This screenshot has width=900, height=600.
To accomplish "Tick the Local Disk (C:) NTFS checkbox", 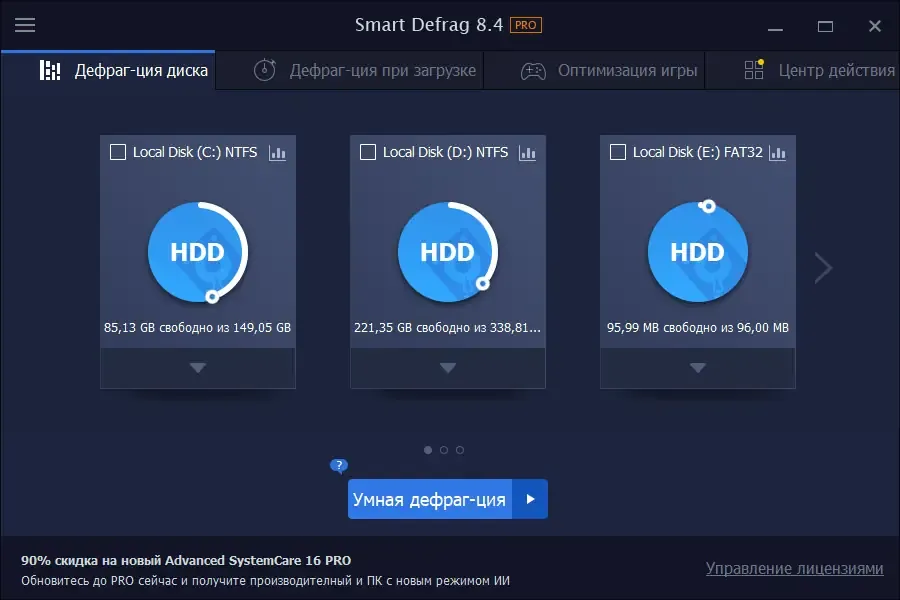I will click(x=118, y=152).
